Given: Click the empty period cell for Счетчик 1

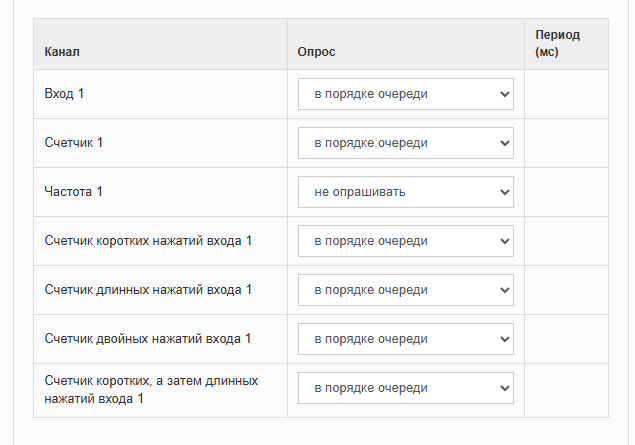Looking at the screenshot, I should coord(566,143).
